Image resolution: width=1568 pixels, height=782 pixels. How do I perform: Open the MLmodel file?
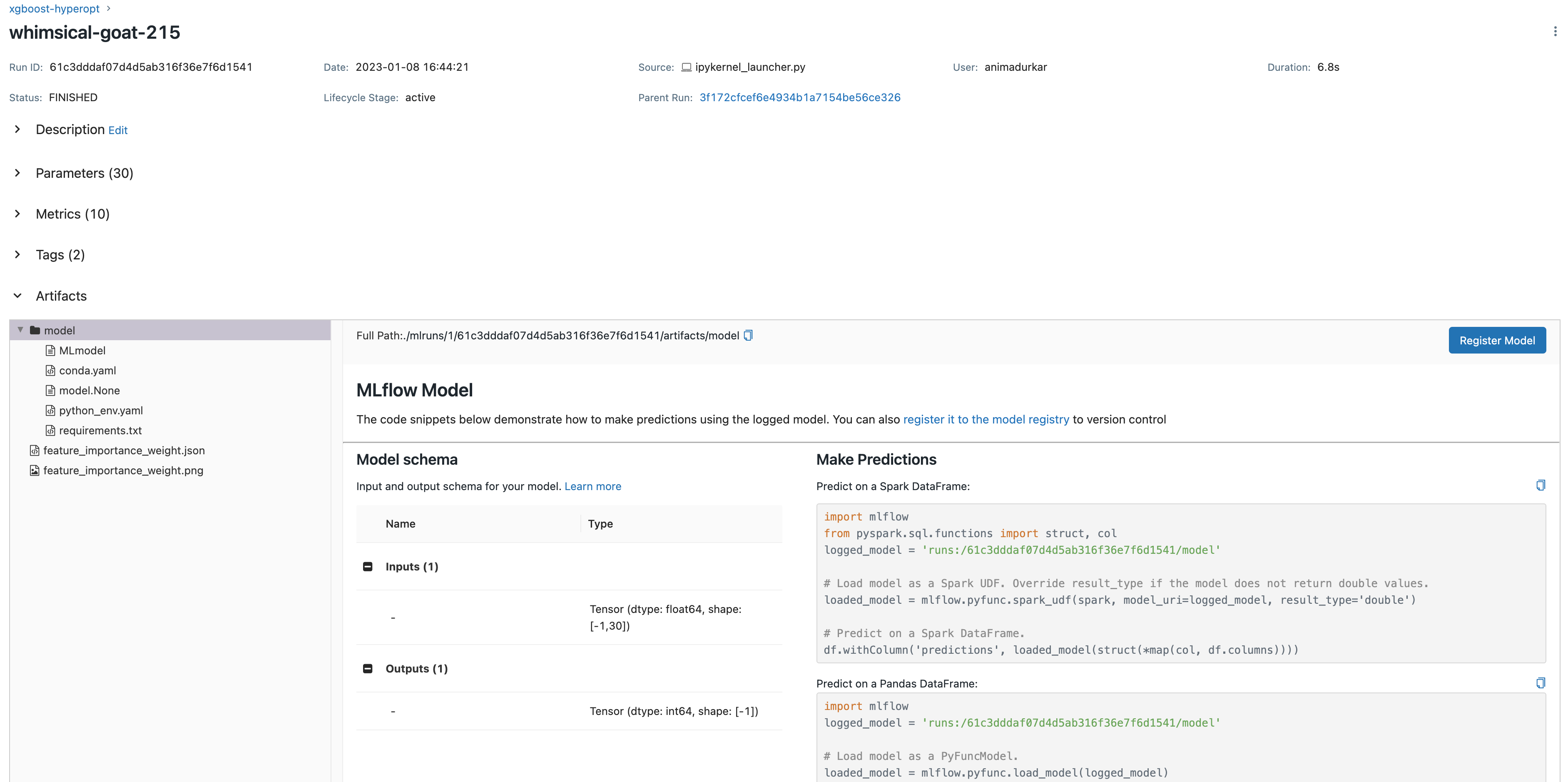82,351
